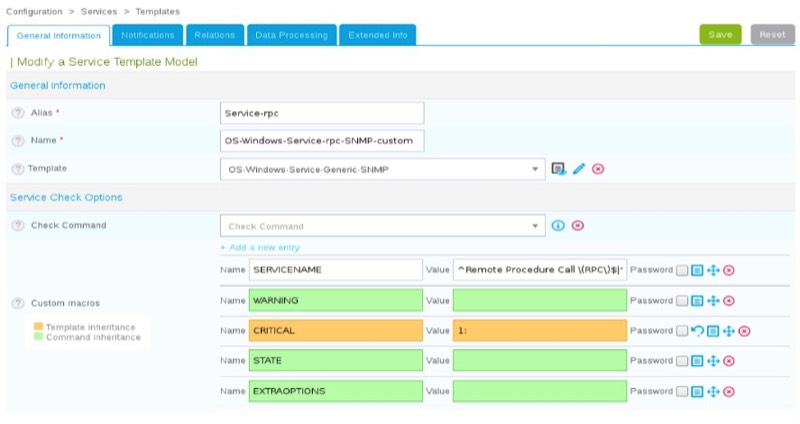Remove the EXTRAOPTIONS macro row
This screenshot has width=800, height=424.
pyautogui.click(x=729, y=391)
